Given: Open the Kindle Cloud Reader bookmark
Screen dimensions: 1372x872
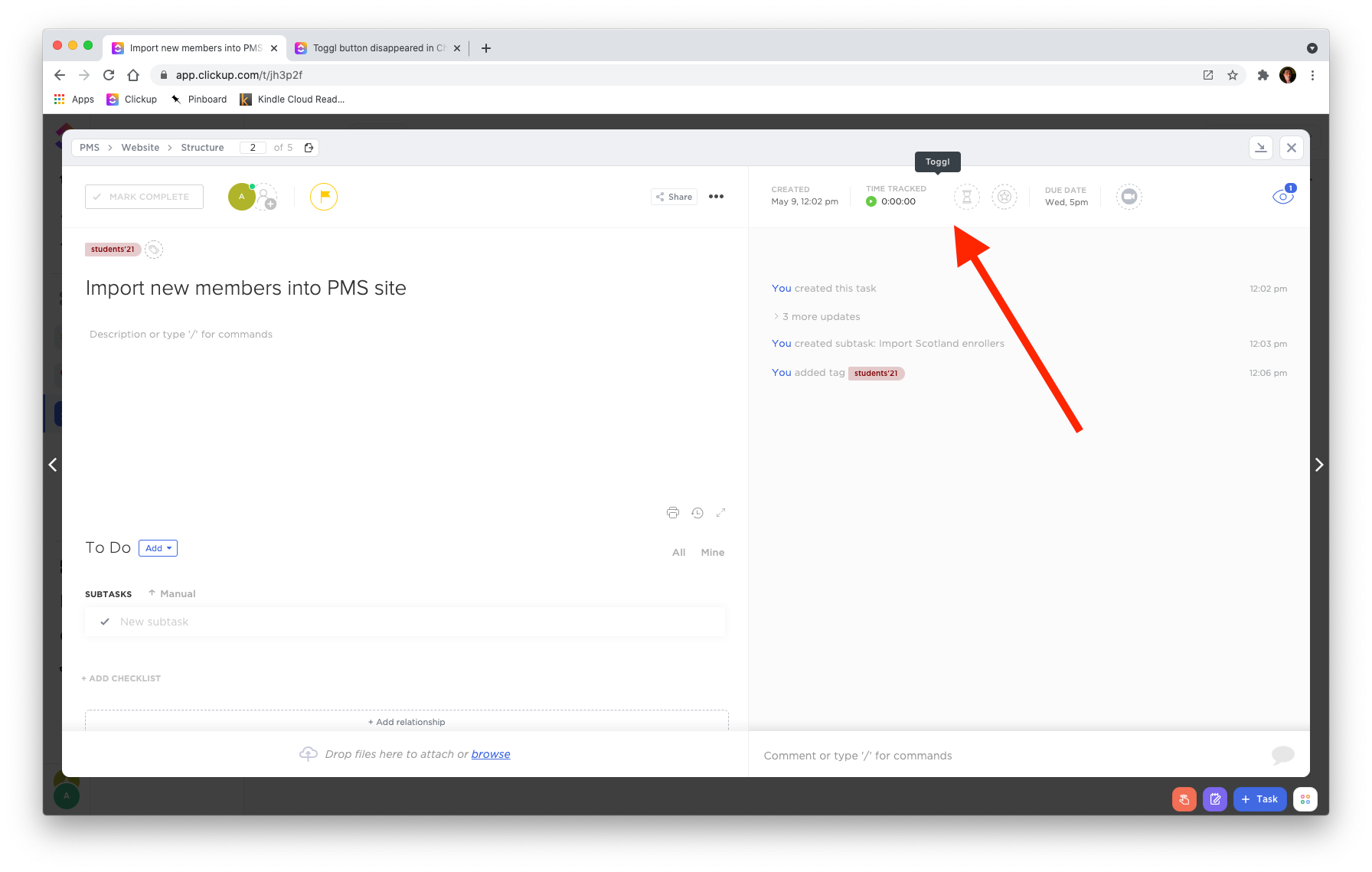Looking at the screenshot, I should [x=292, y=100].
